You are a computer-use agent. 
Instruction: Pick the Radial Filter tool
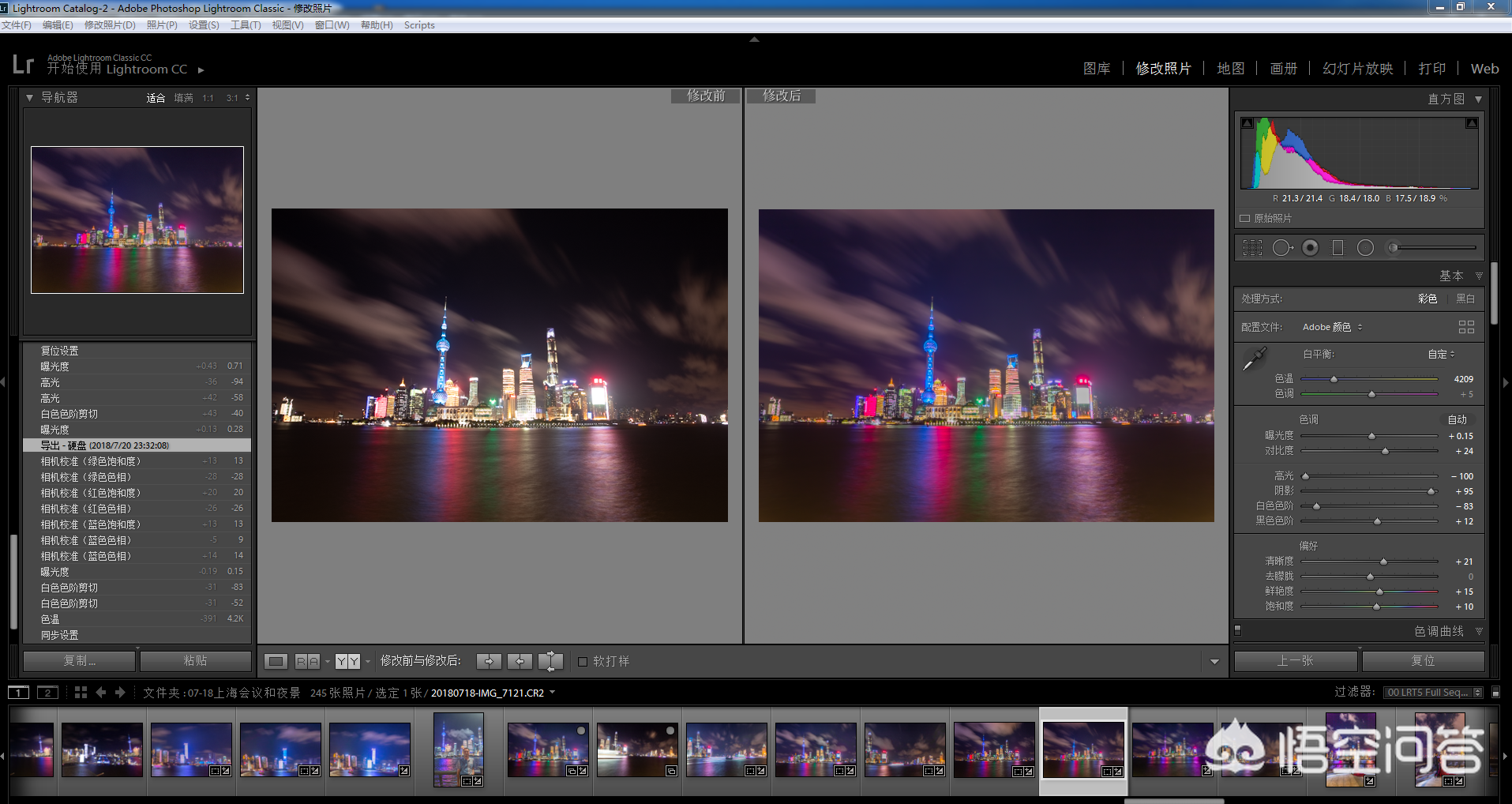click(1365, 248)
